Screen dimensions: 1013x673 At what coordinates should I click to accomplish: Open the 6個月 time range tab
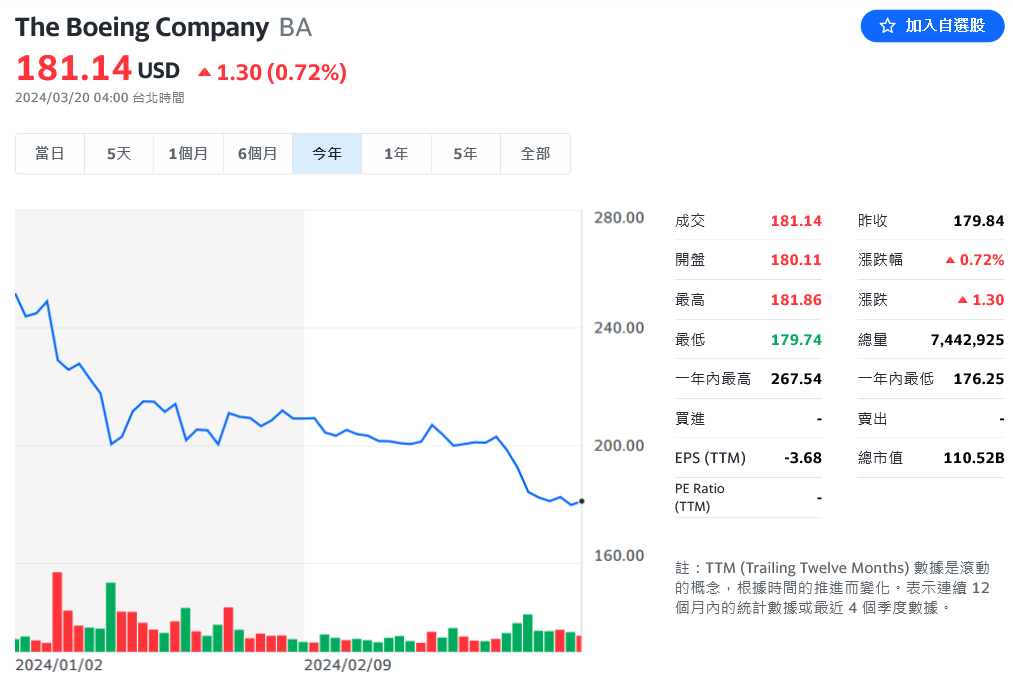(258, 154)
